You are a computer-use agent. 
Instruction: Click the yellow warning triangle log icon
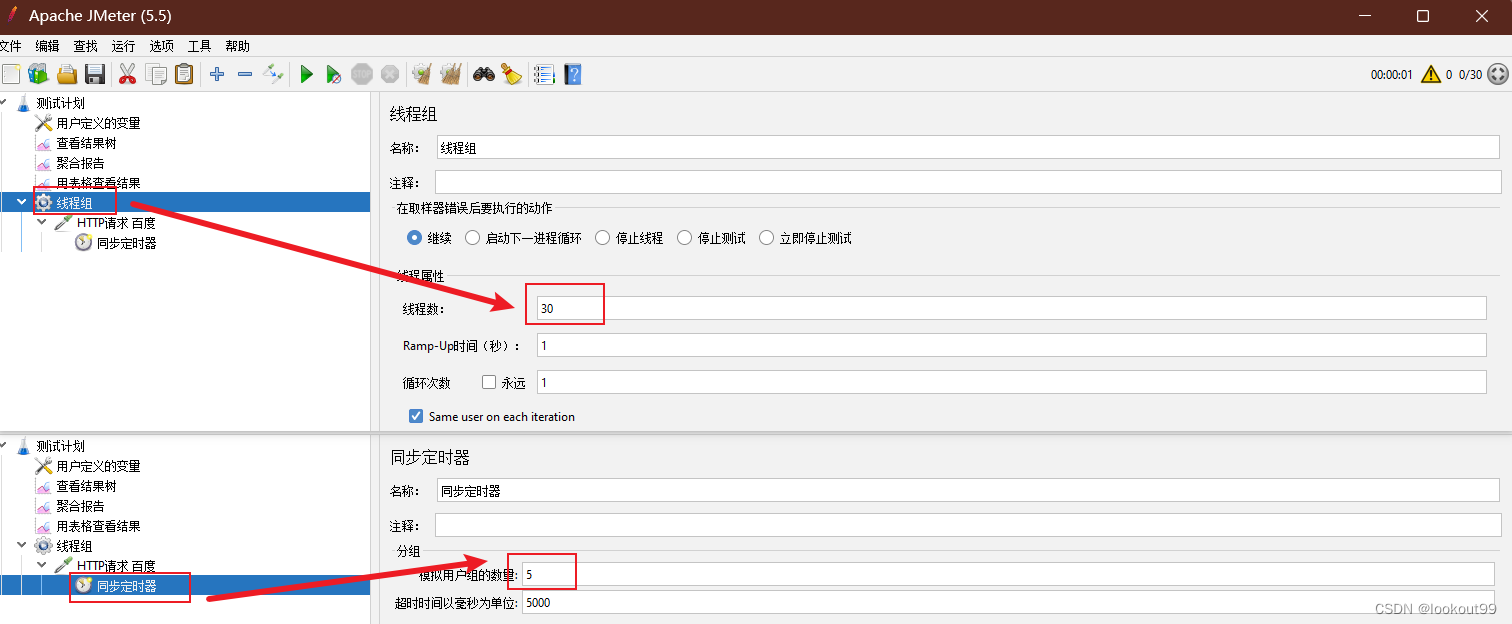pos(1431,74)
